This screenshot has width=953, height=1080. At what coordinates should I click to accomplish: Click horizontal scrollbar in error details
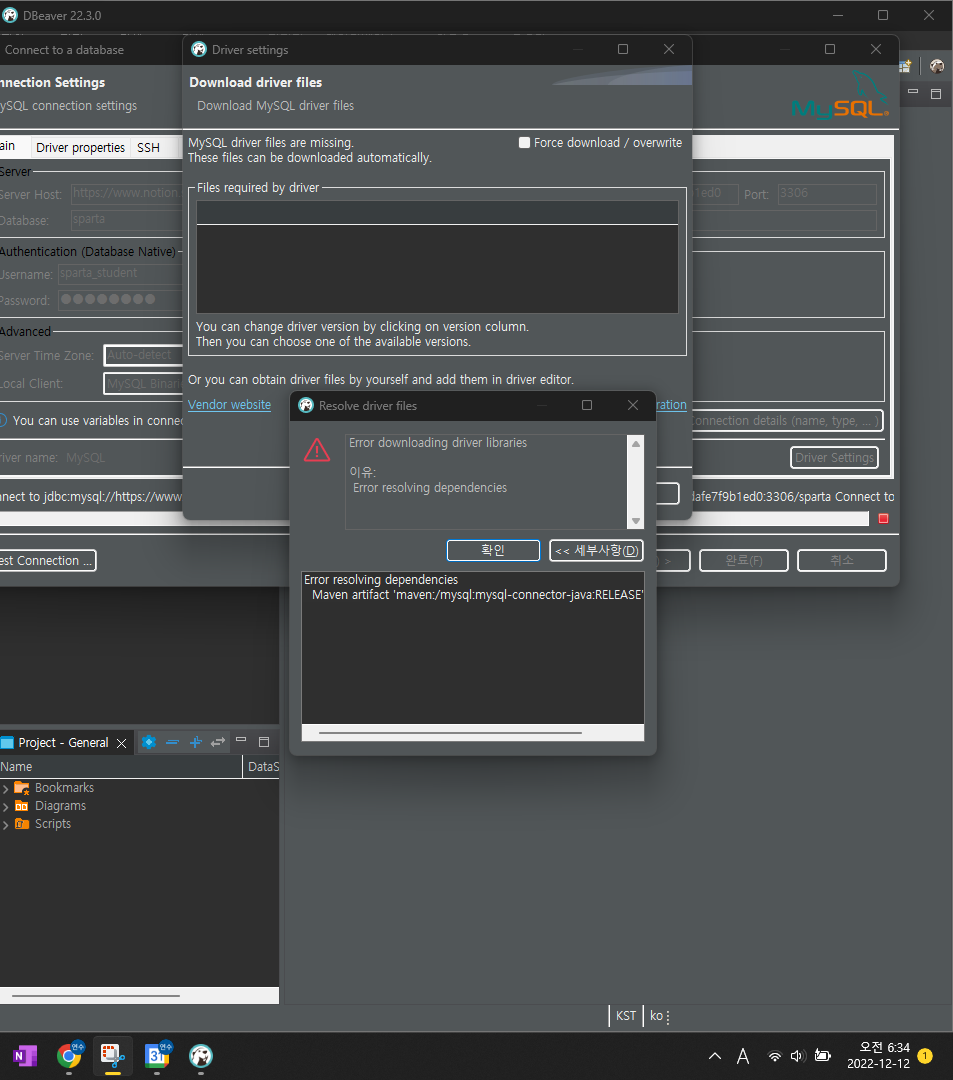(450, 733)
